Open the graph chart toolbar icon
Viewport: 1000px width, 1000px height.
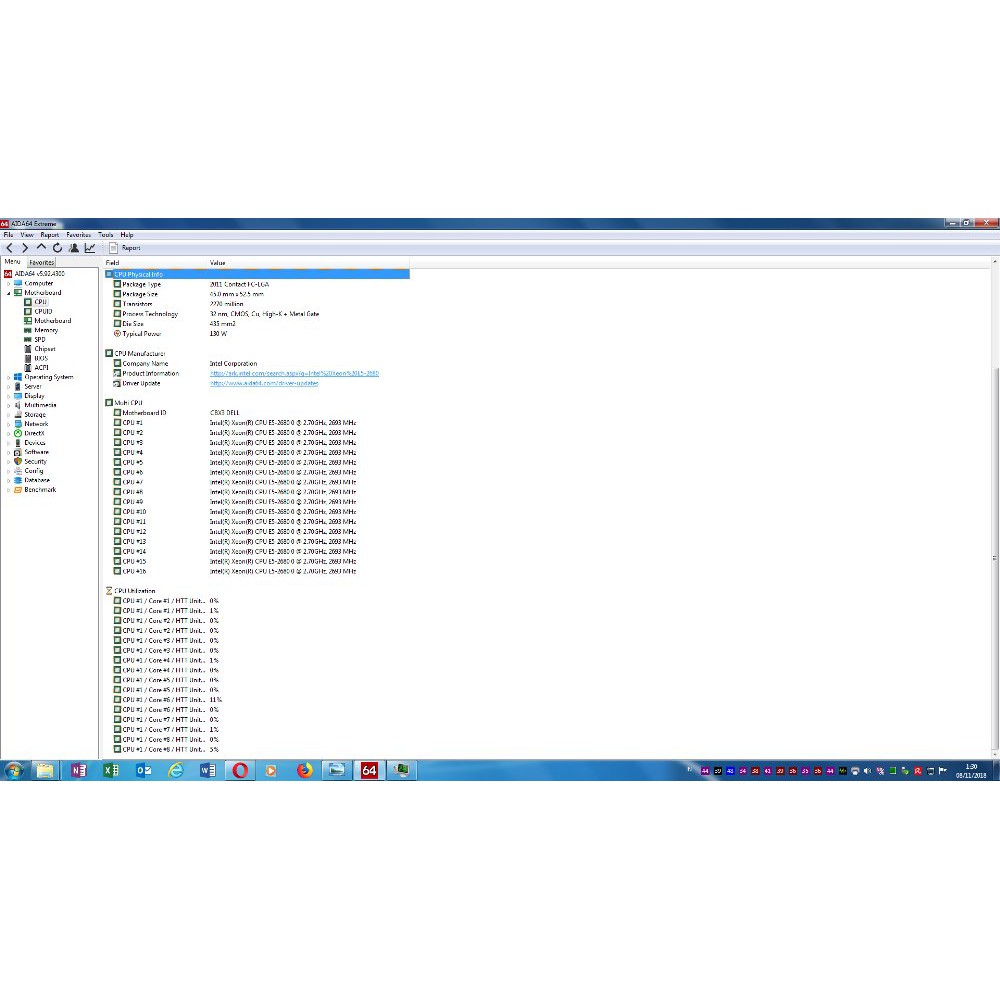coord(90,248)
